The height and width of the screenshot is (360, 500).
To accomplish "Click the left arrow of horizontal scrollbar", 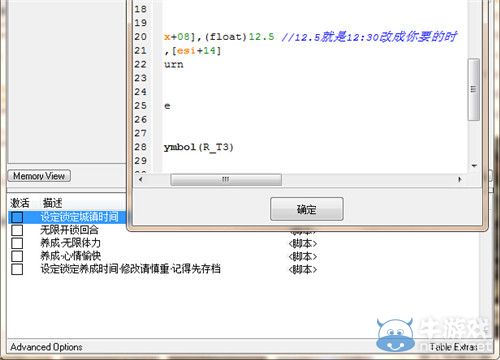I will tap(141, 180).
